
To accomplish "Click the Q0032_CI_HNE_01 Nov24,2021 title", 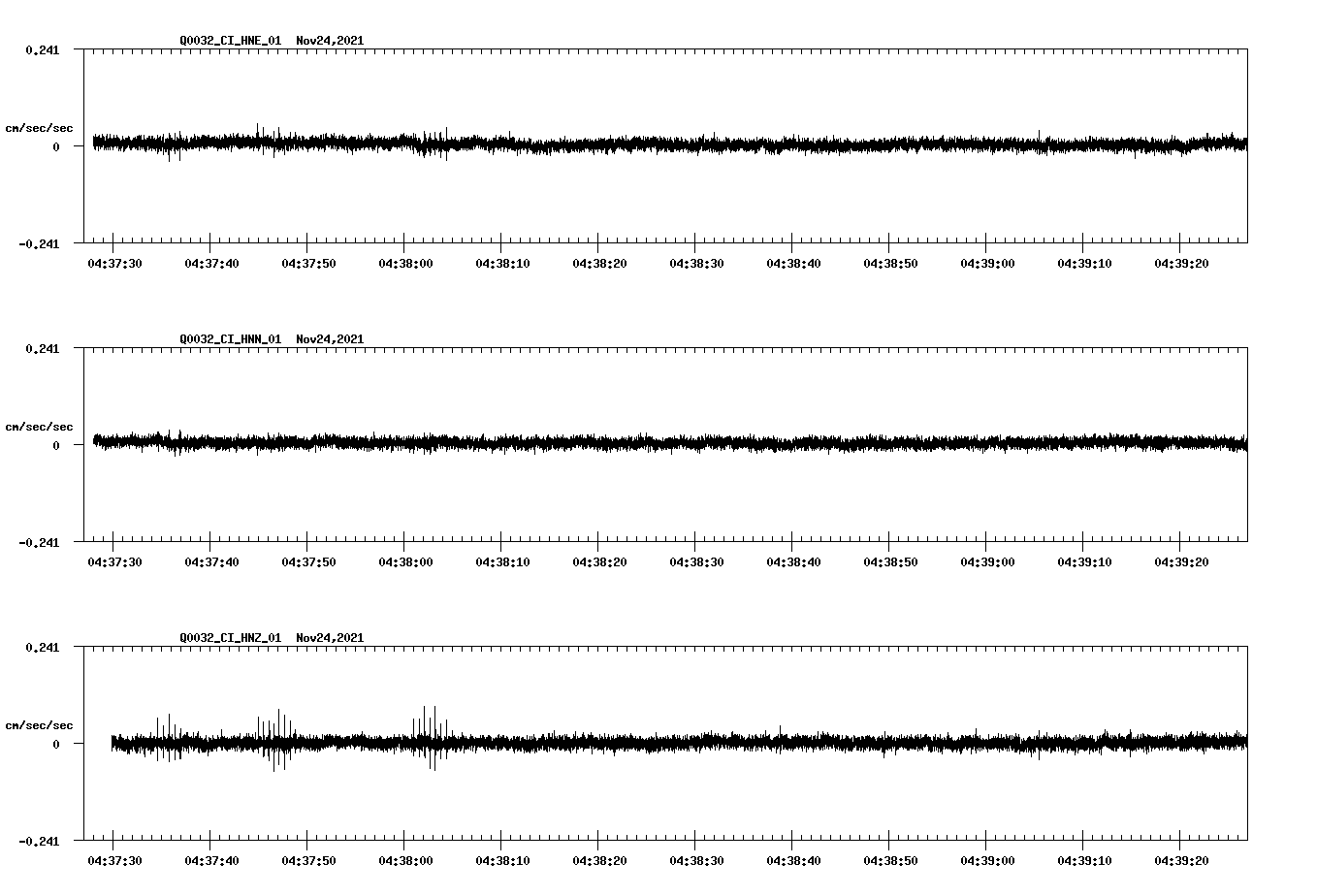I will click(x=272, y=41).
